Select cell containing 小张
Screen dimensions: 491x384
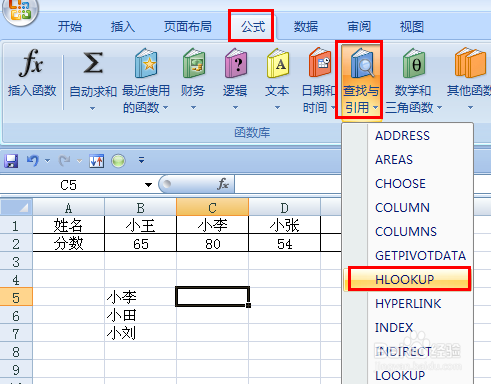284,225
